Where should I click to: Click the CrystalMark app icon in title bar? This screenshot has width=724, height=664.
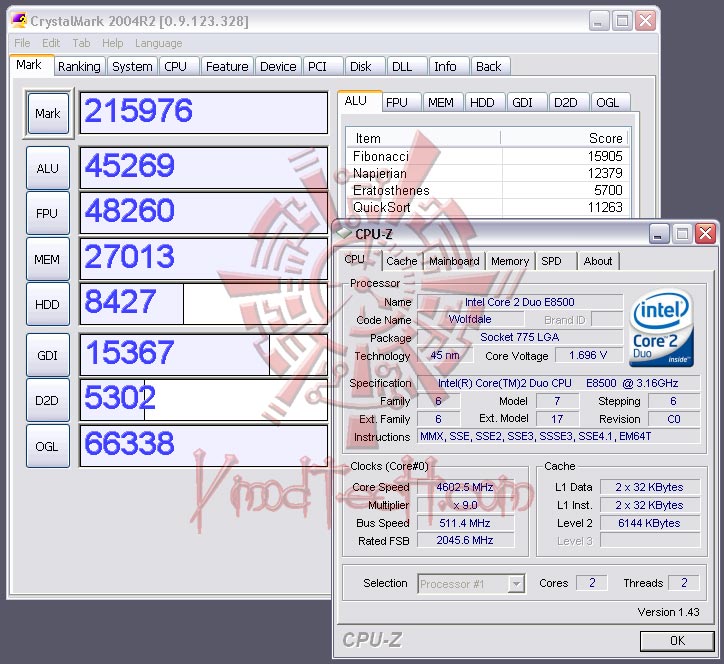19,21
